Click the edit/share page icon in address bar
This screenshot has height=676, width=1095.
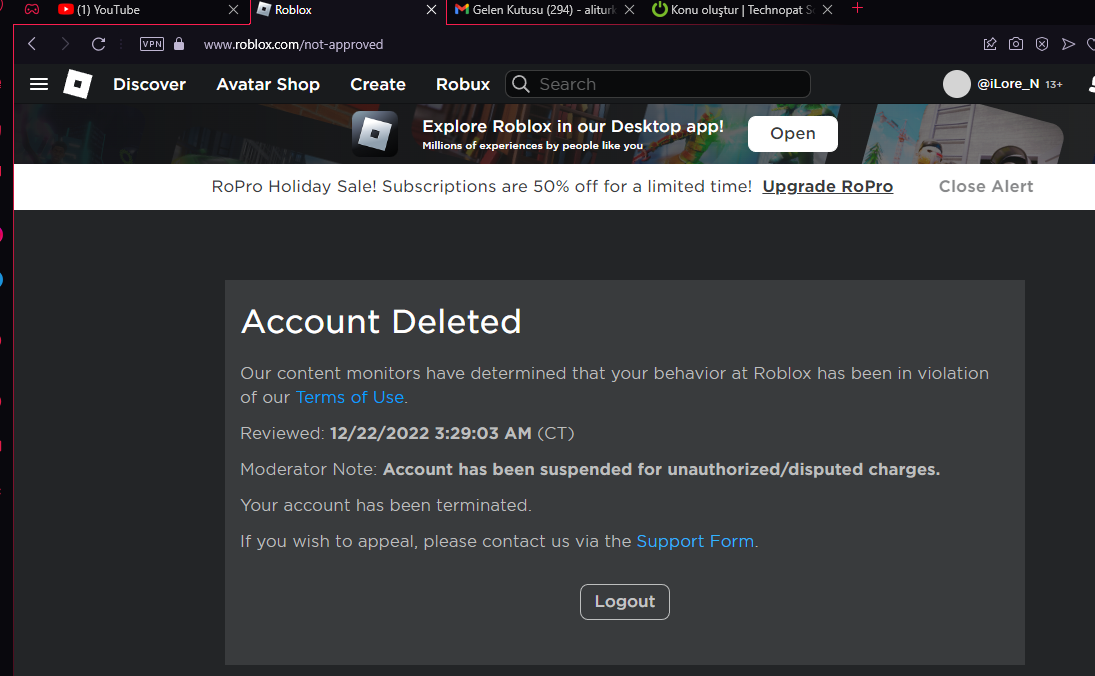point(990,44)
